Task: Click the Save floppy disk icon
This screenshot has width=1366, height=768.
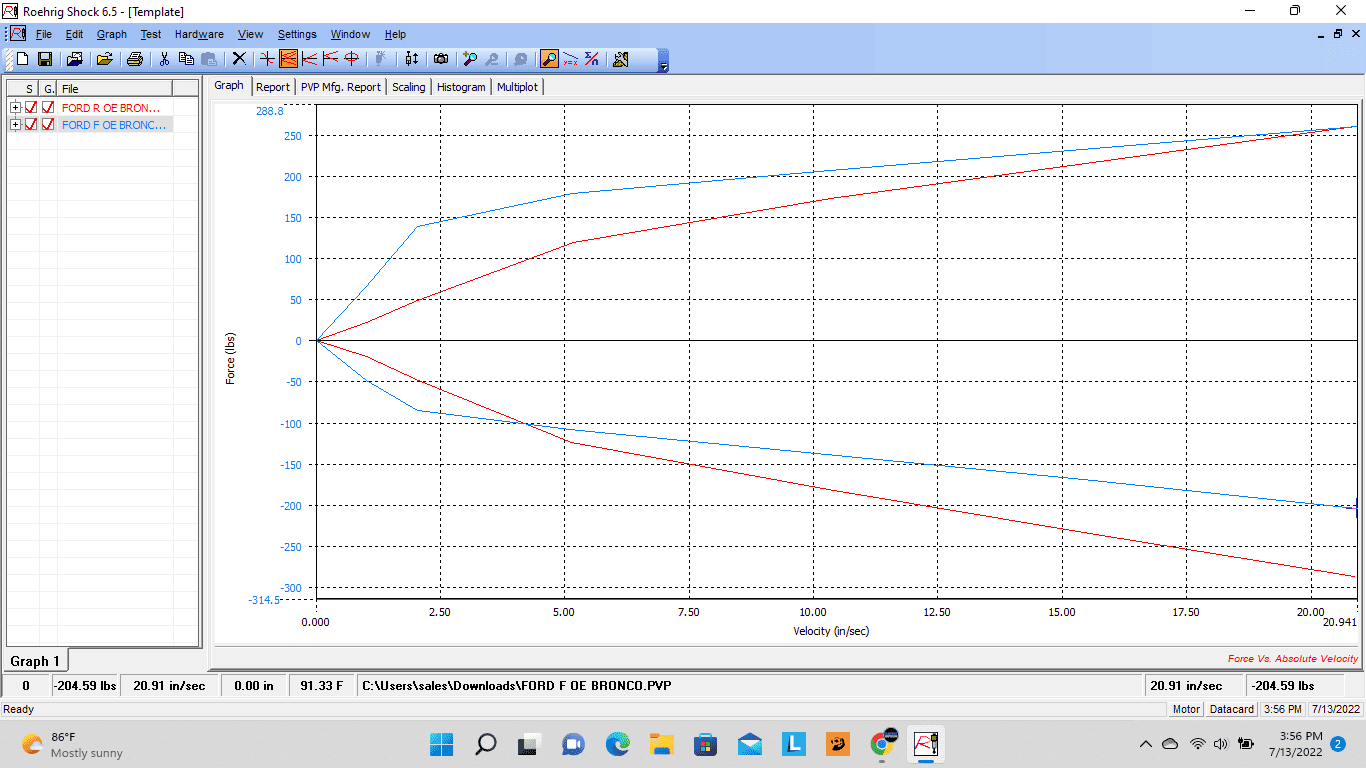Action: (x=45, y=59)
